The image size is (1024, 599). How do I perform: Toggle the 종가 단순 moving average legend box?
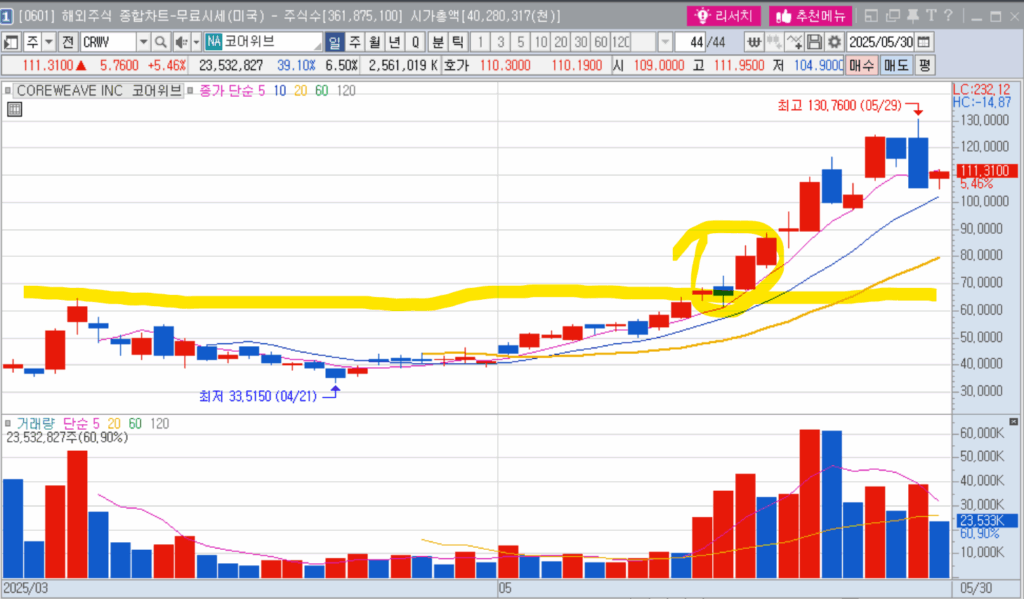tap(190, 91)
